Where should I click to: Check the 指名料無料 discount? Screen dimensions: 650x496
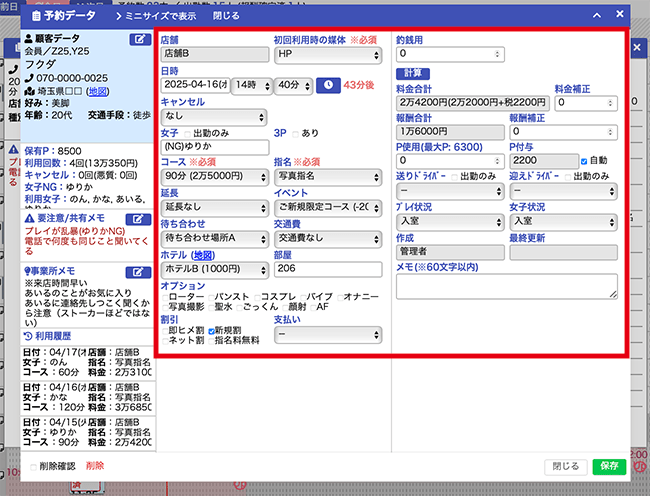click(x=211, y=341)
